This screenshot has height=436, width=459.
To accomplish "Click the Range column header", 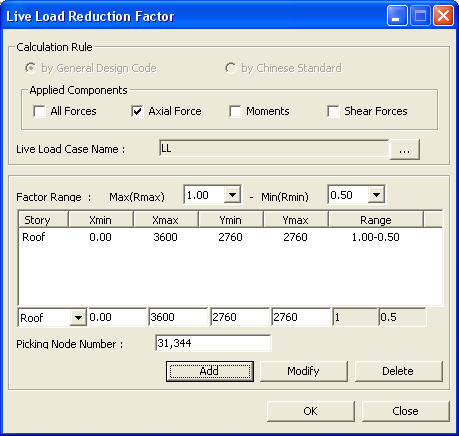I will (376, 220).
